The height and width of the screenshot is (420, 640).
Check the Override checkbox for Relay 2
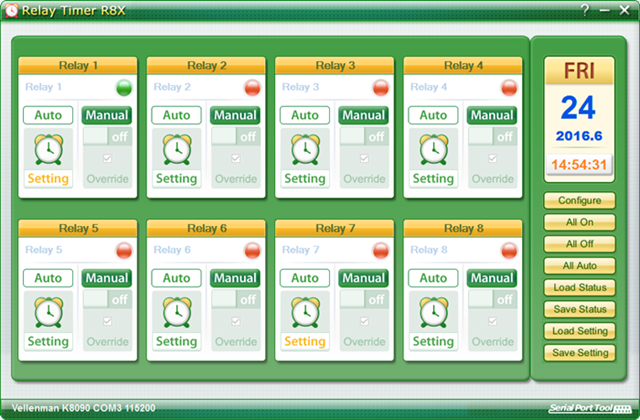click(x=236, y=158)
